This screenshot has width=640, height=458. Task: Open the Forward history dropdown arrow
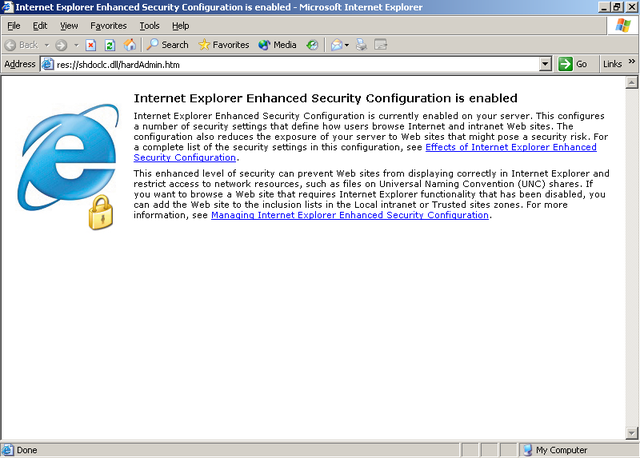[x=76, y=45]
